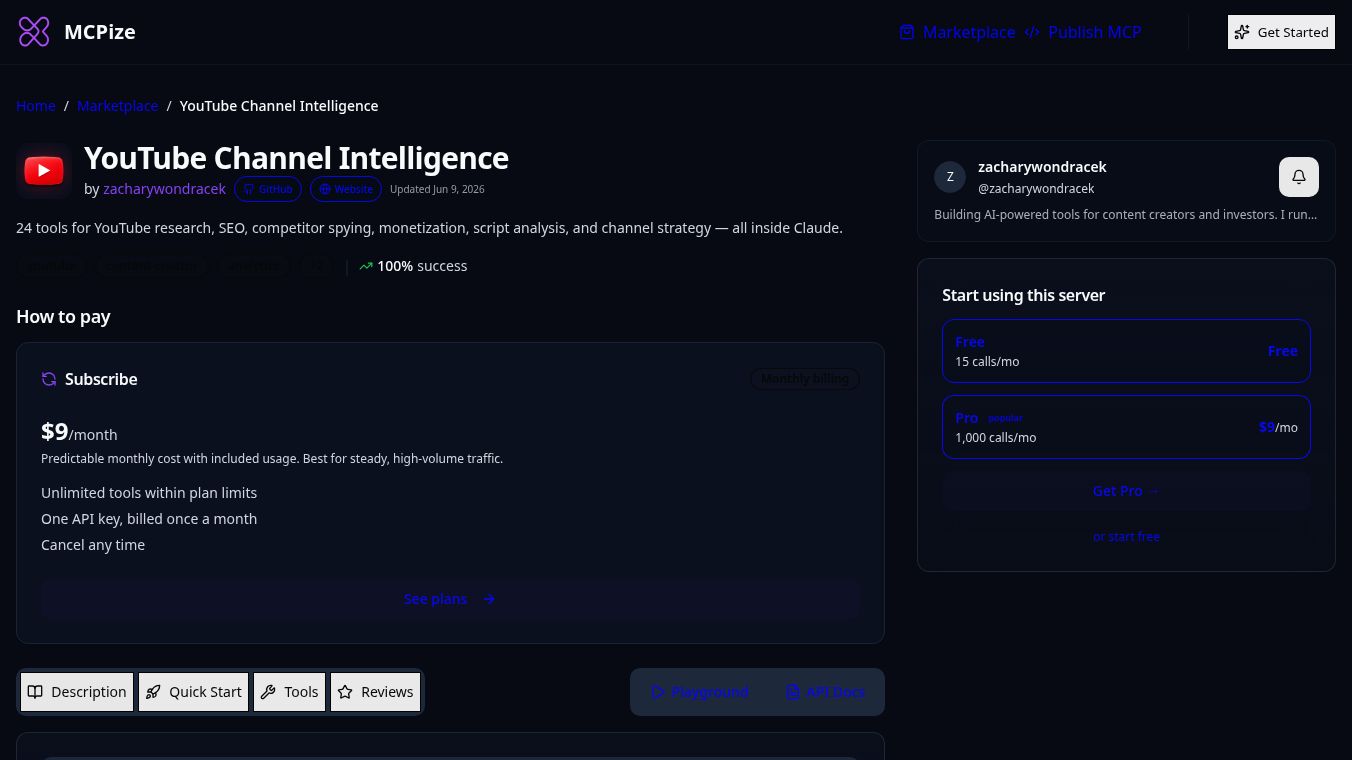Switch to the Reviews tab
Viewport: 1352px width, 760px height.
[x=376, y=692]
